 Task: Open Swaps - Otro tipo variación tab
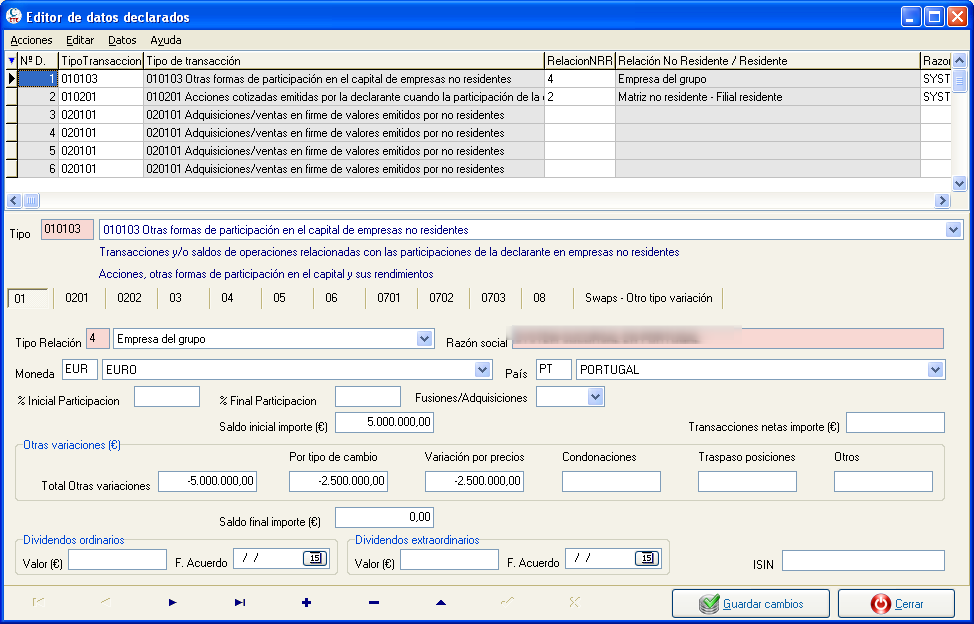pos(649,298)
